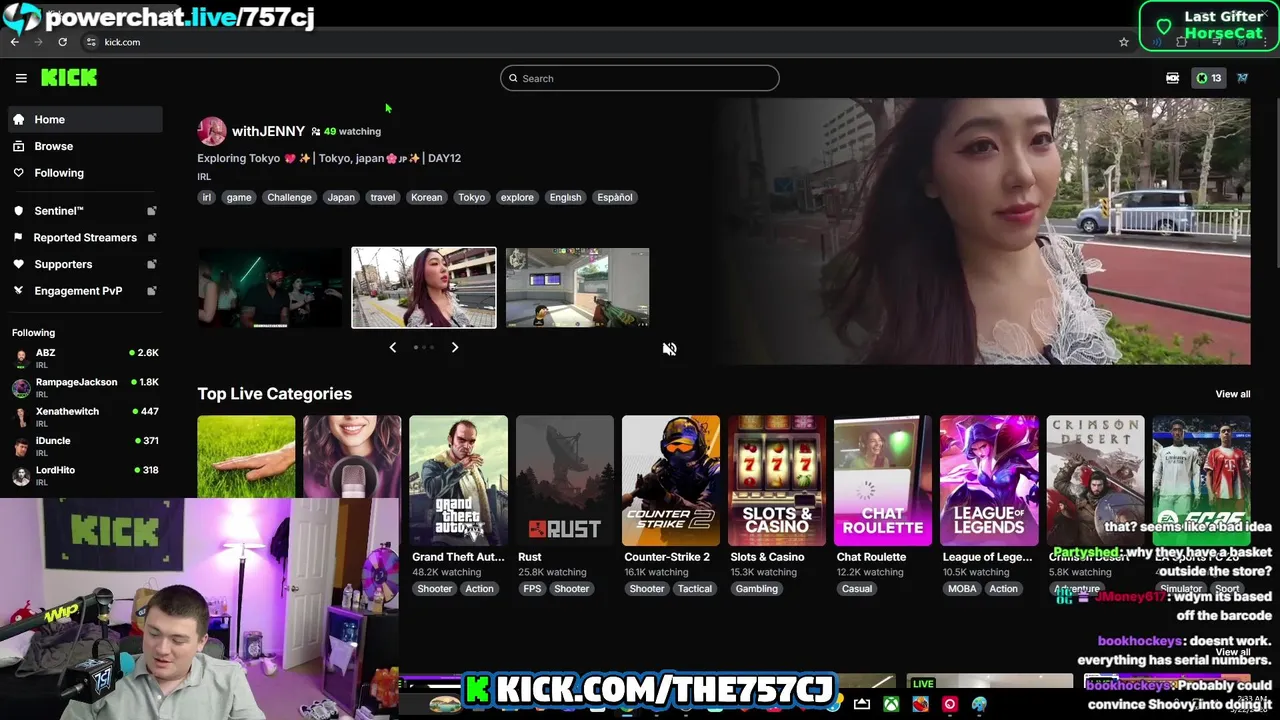Click the Tactical tag under Counter-Strike 2

pos(695,589)
